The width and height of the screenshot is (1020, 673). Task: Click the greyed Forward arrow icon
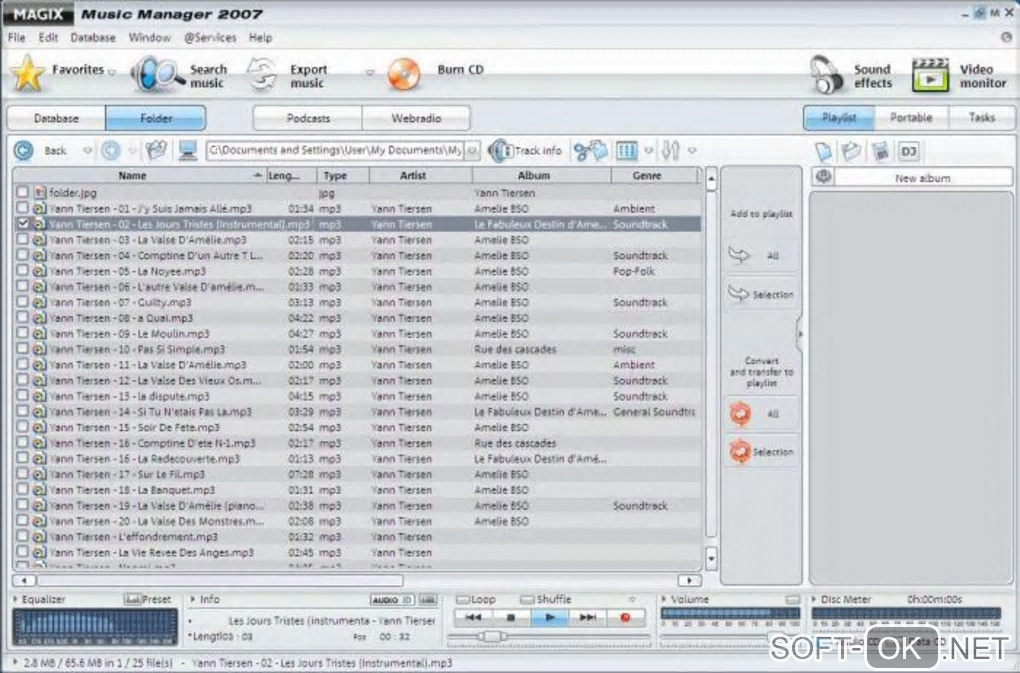coord(111,150)
